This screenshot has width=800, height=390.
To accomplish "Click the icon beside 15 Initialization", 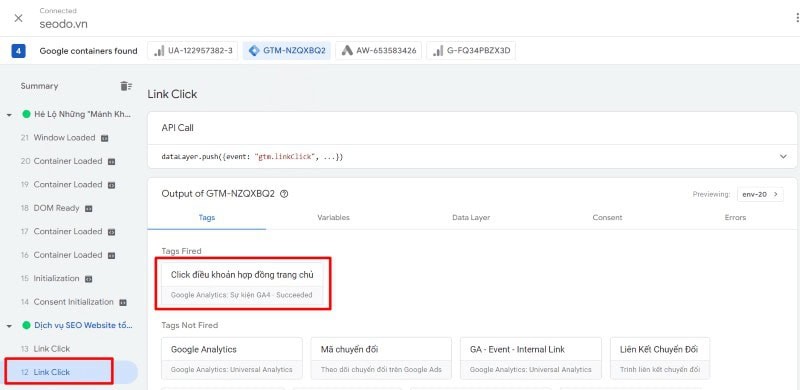I will [x=88, y=279].
